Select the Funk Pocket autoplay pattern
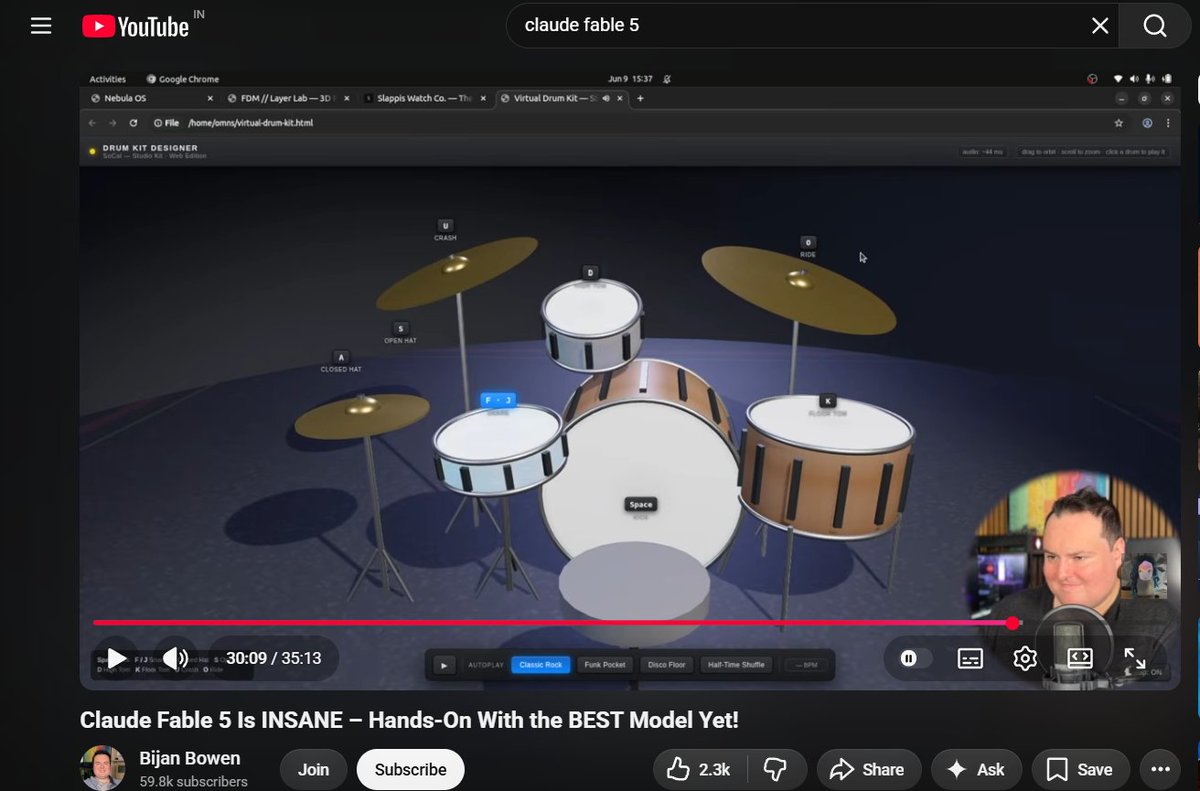 605,665
